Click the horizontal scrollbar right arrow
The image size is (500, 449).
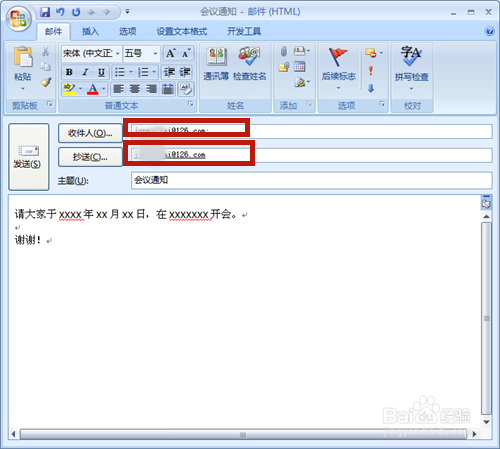point(474,434)
